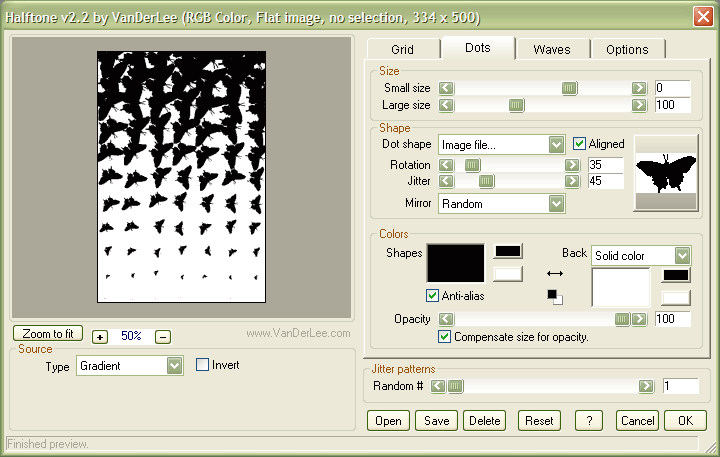Click the Reset button
The image size is (720, 457).
click(539, 421)
